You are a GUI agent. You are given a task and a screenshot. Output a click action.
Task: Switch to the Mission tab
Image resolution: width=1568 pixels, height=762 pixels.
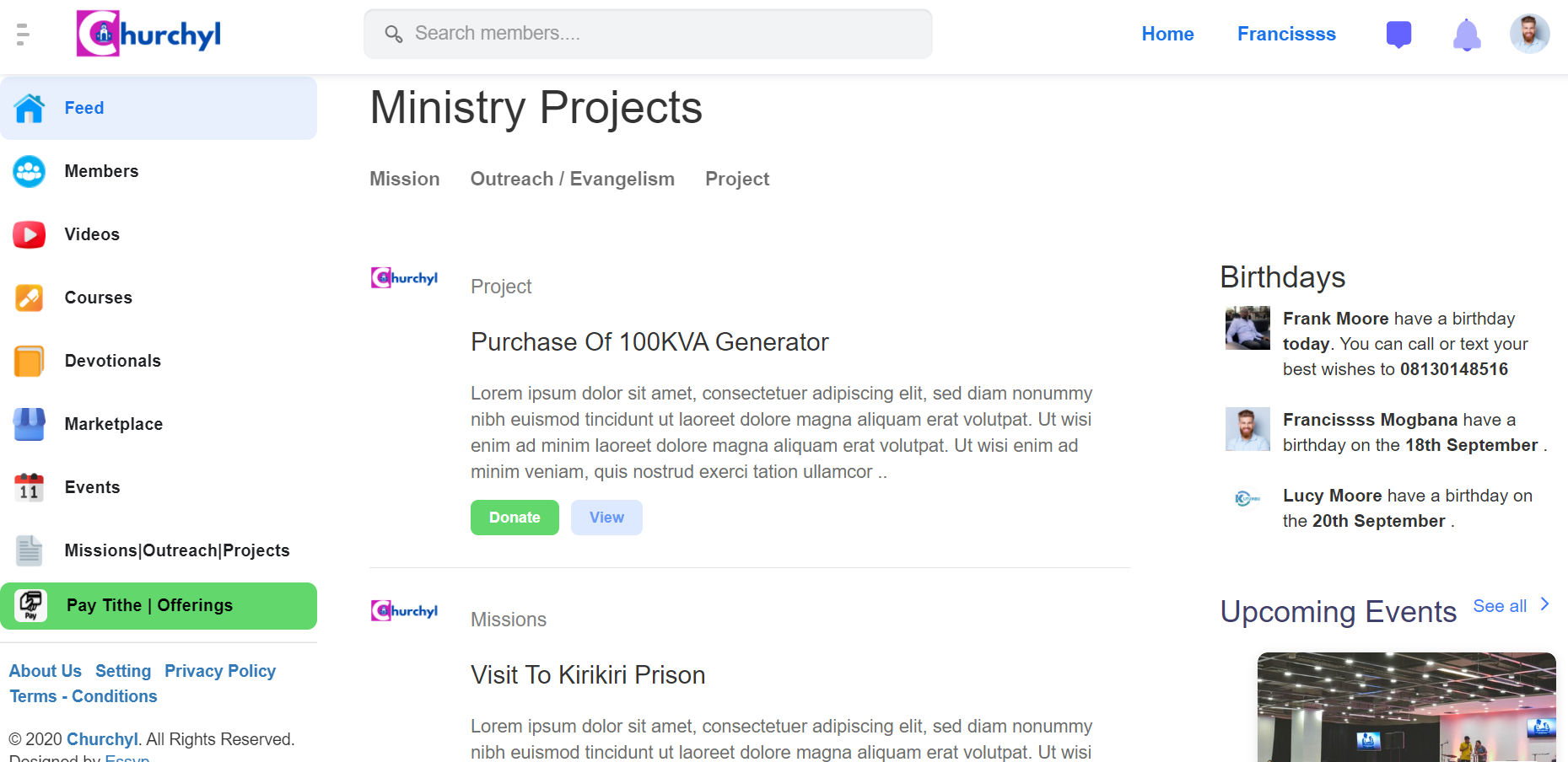tap(405, 179)
